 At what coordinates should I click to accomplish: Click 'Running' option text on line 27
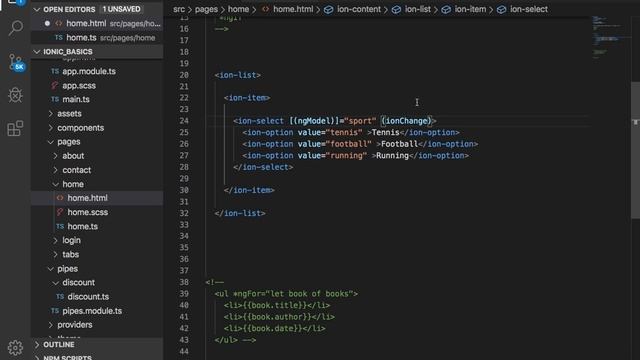[392, 156]
